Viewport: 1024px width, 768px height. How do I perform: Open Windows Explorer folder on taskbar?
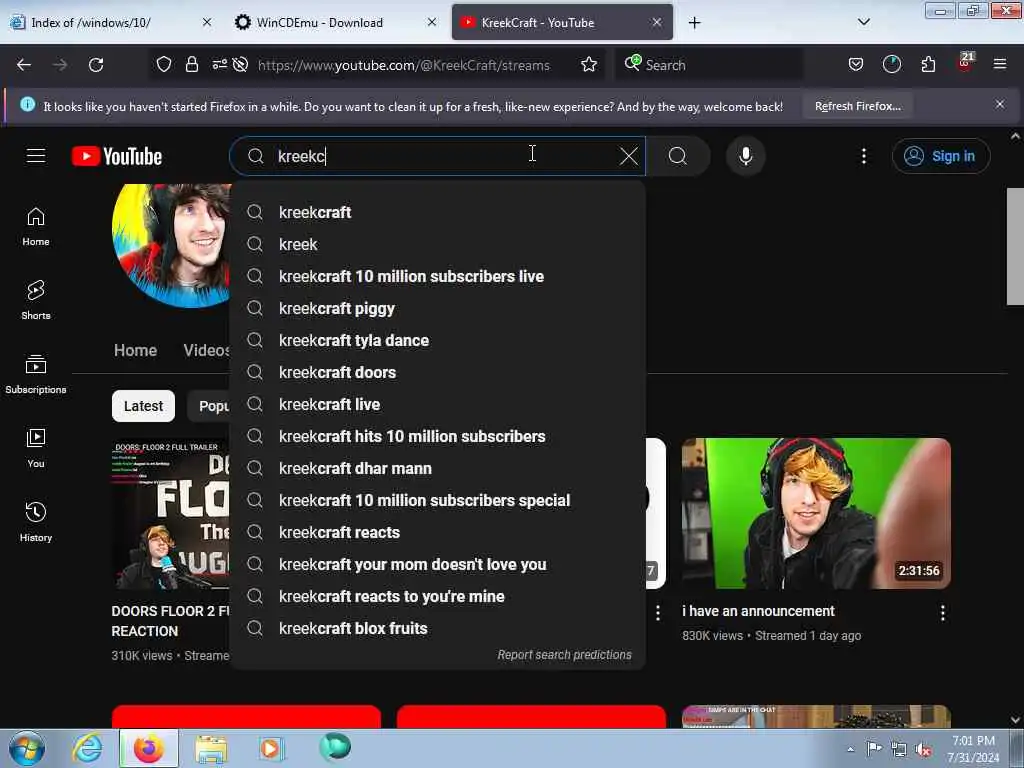click(x=212, y=748)
